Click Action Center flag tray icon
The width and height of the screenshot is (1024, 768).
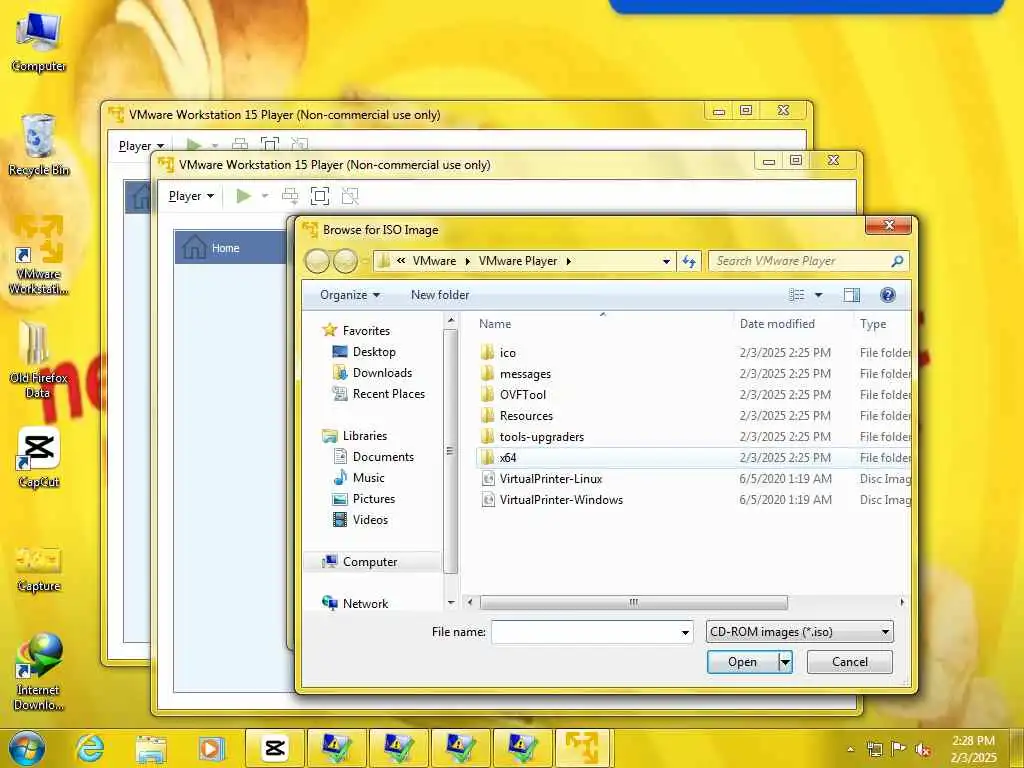tap(899, 749)
